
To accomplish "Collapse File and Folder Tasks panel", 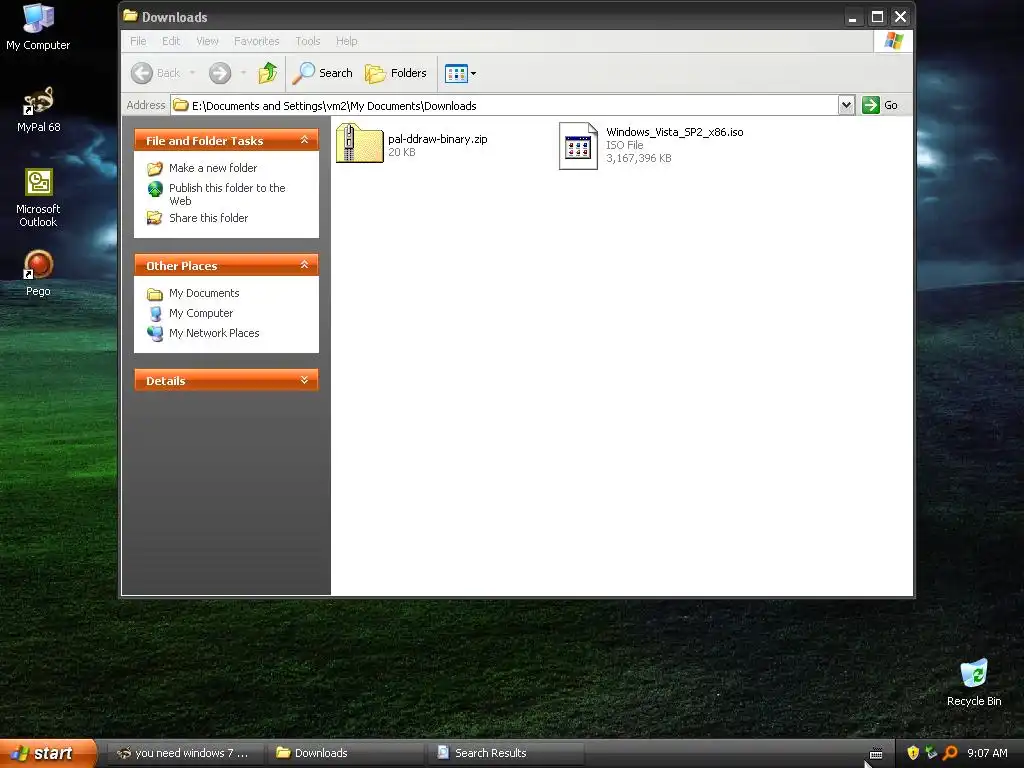I will 304,140.
